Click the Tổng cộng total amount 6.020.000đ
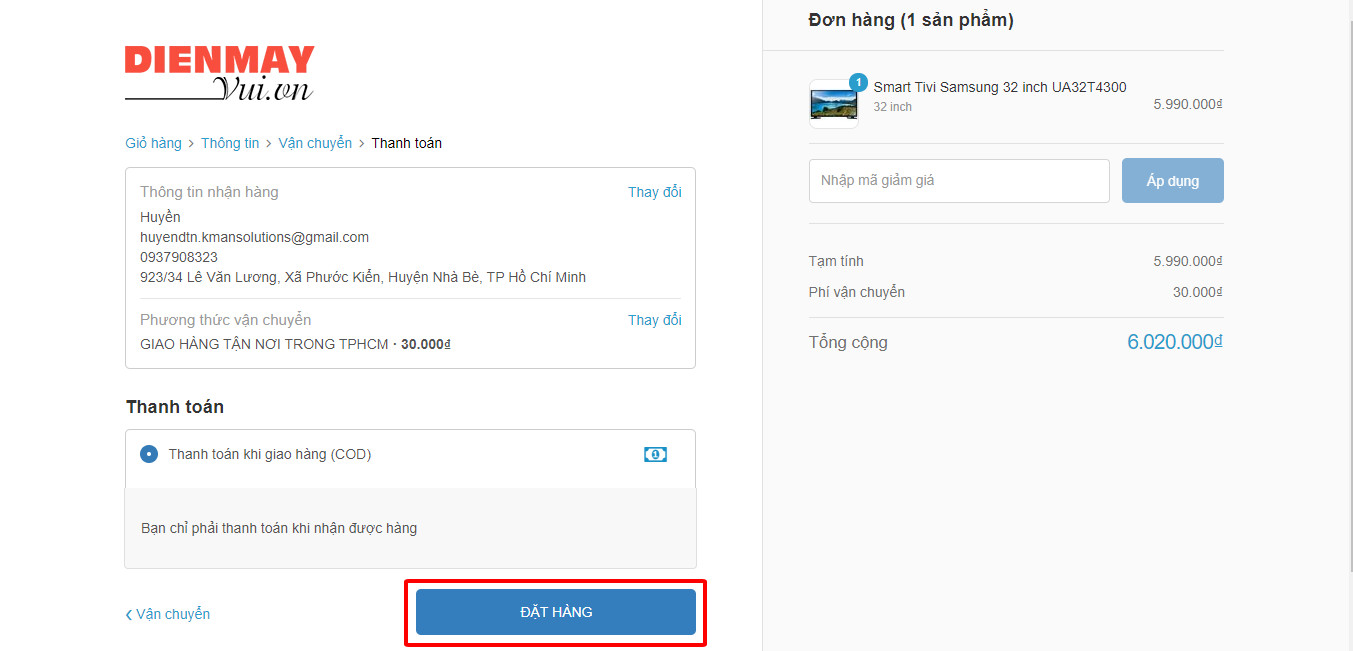The width and height of the screenshot is (1353, 651). (1174, 342)
